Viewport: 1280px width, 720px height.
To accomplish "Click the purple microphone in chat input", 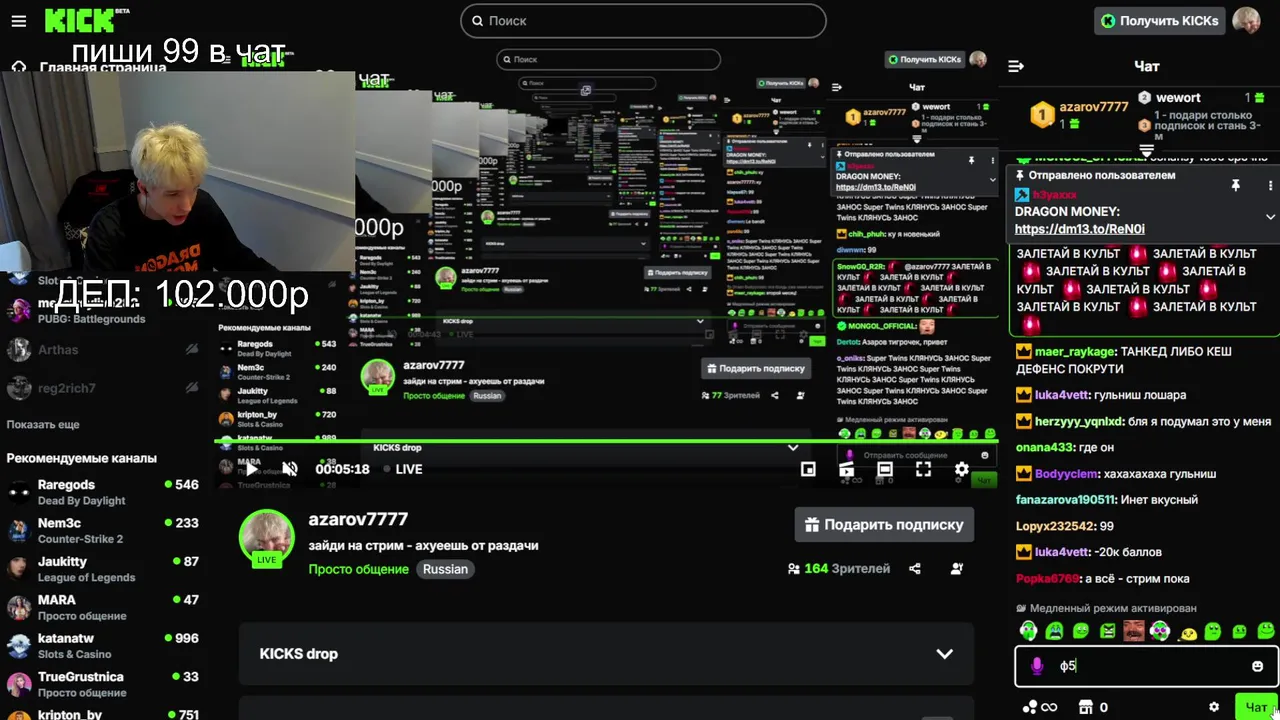I will 1037,666.
